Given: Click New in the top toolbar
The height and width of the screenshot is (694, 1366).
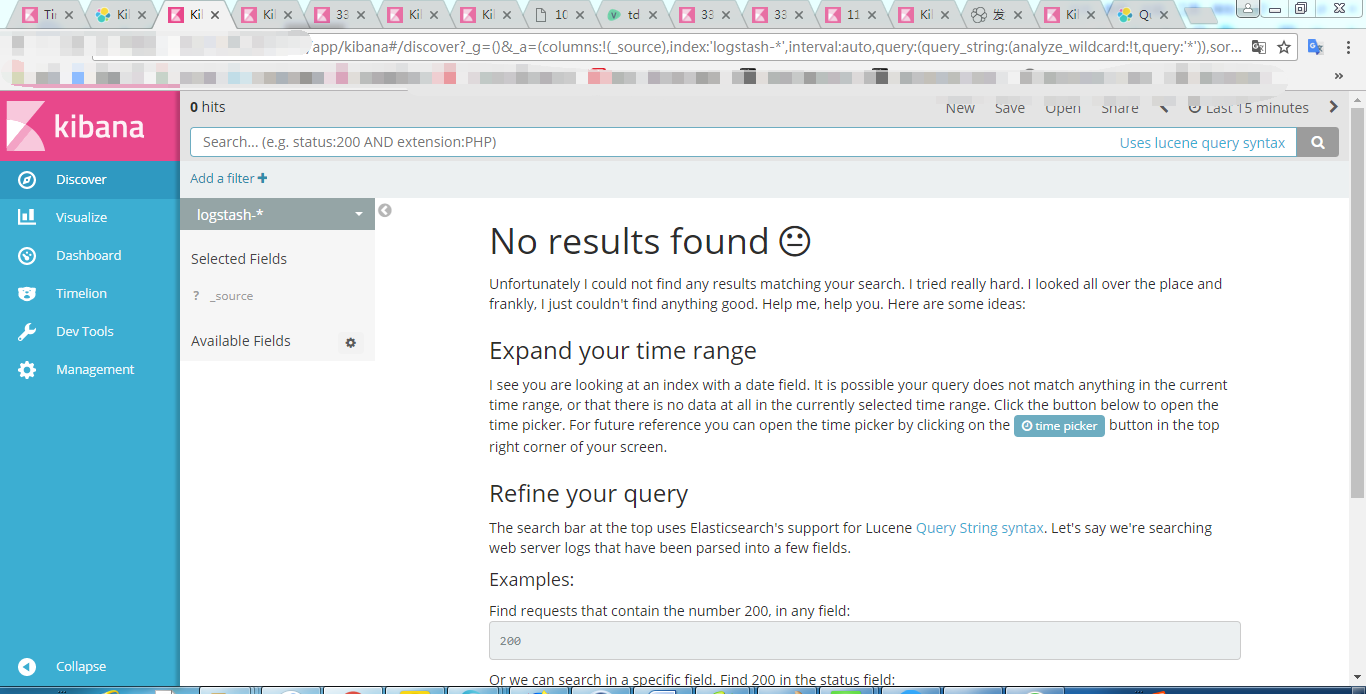Looking at the screenshot, I should 960,108.
